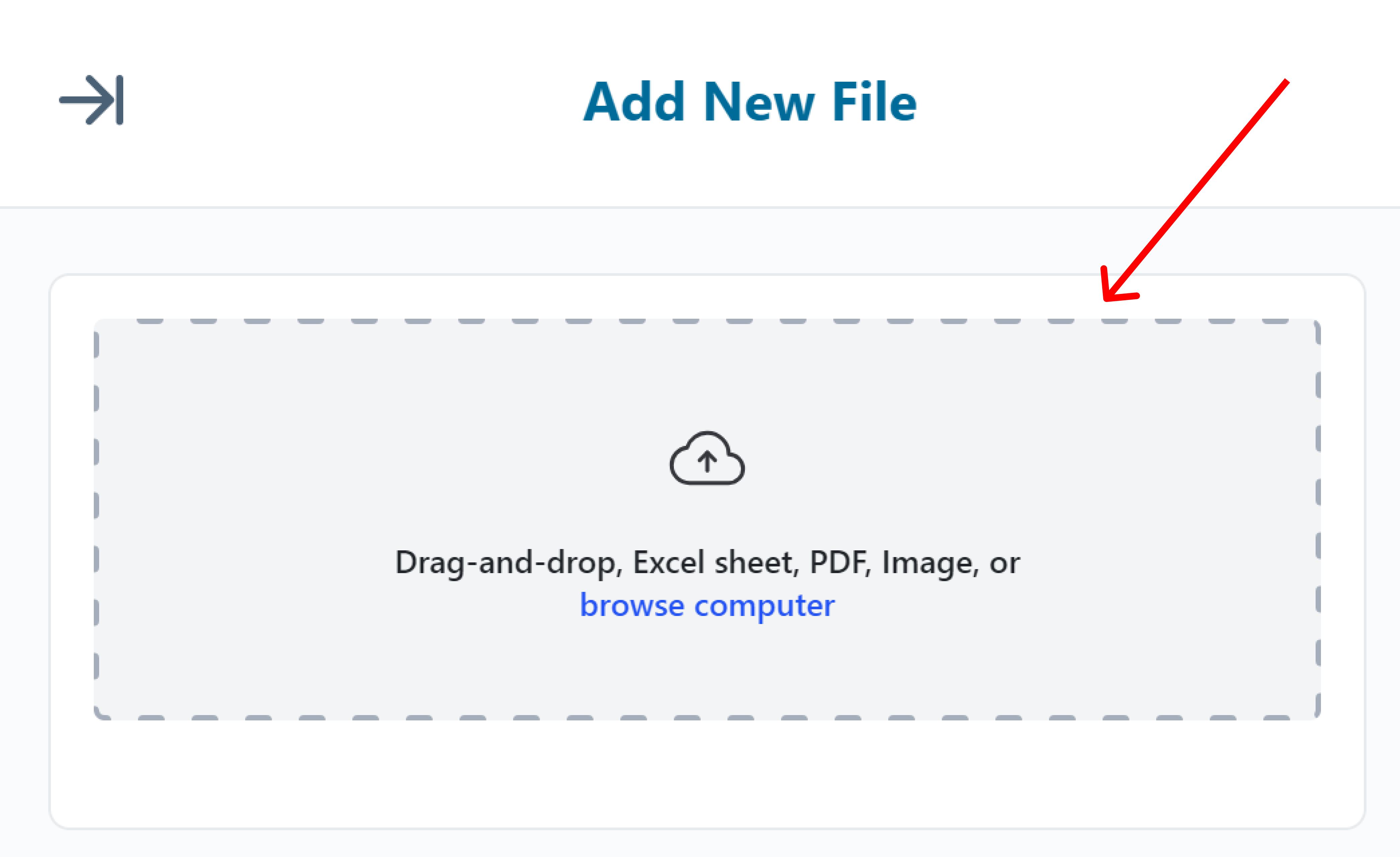Click the cloud upload icon
Screen dimensions: 1400x857
tap(707, 458)
